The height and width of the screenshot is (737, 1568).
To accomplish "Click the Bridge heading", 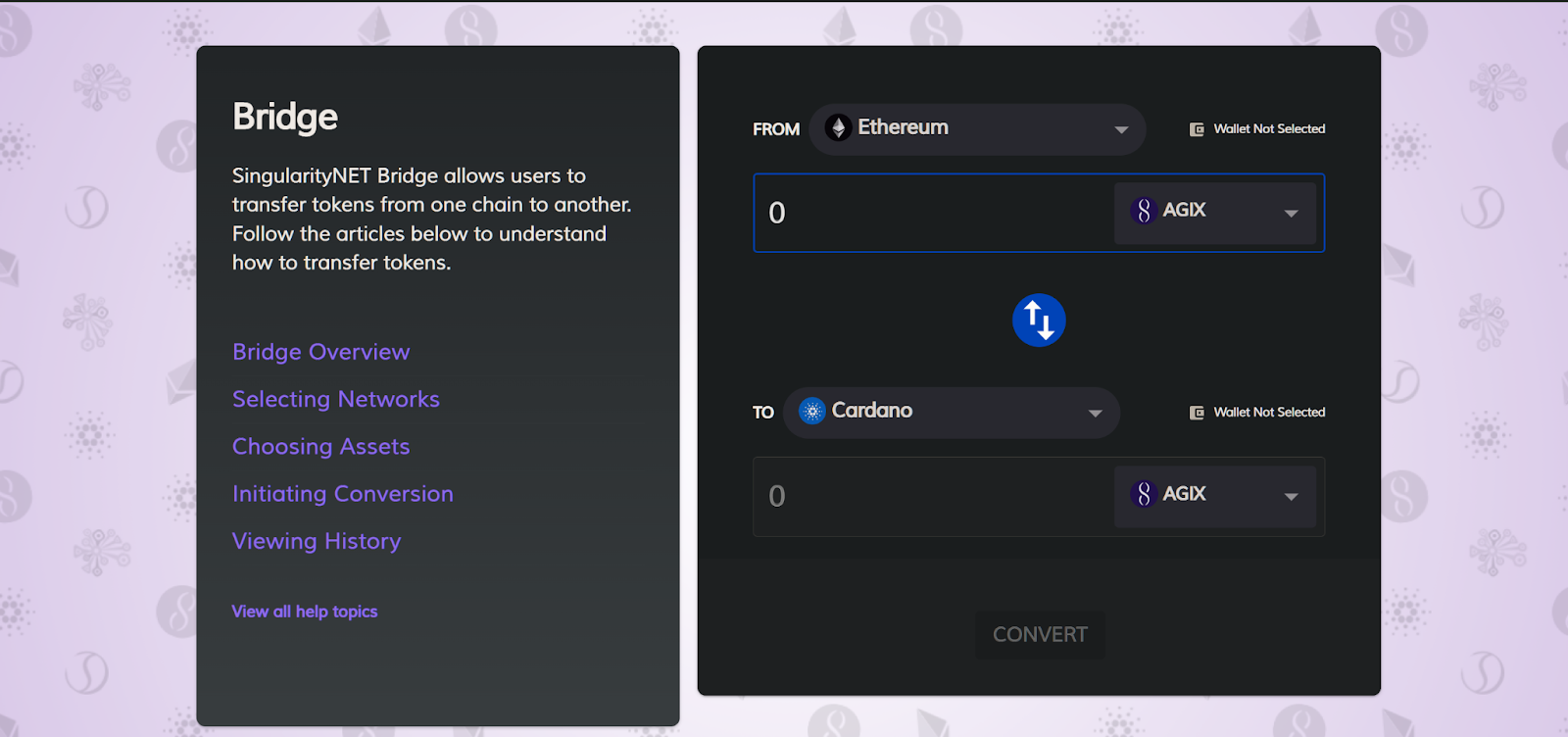I will click(285, 118).
